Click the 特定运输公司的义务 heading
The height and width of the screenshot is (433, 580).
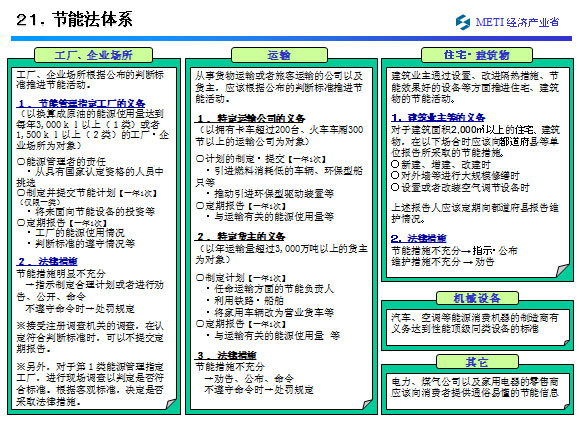[x=250, y=118]
